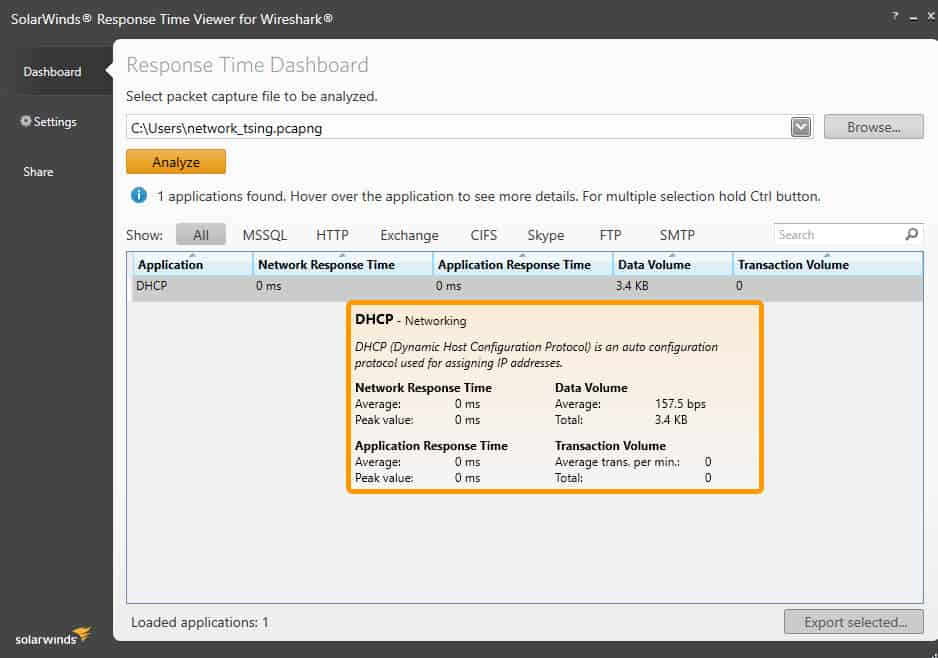Click the help question mark icon
This screenshot has width=938, height=658.
pyautogui.click(x=895, y=16)
